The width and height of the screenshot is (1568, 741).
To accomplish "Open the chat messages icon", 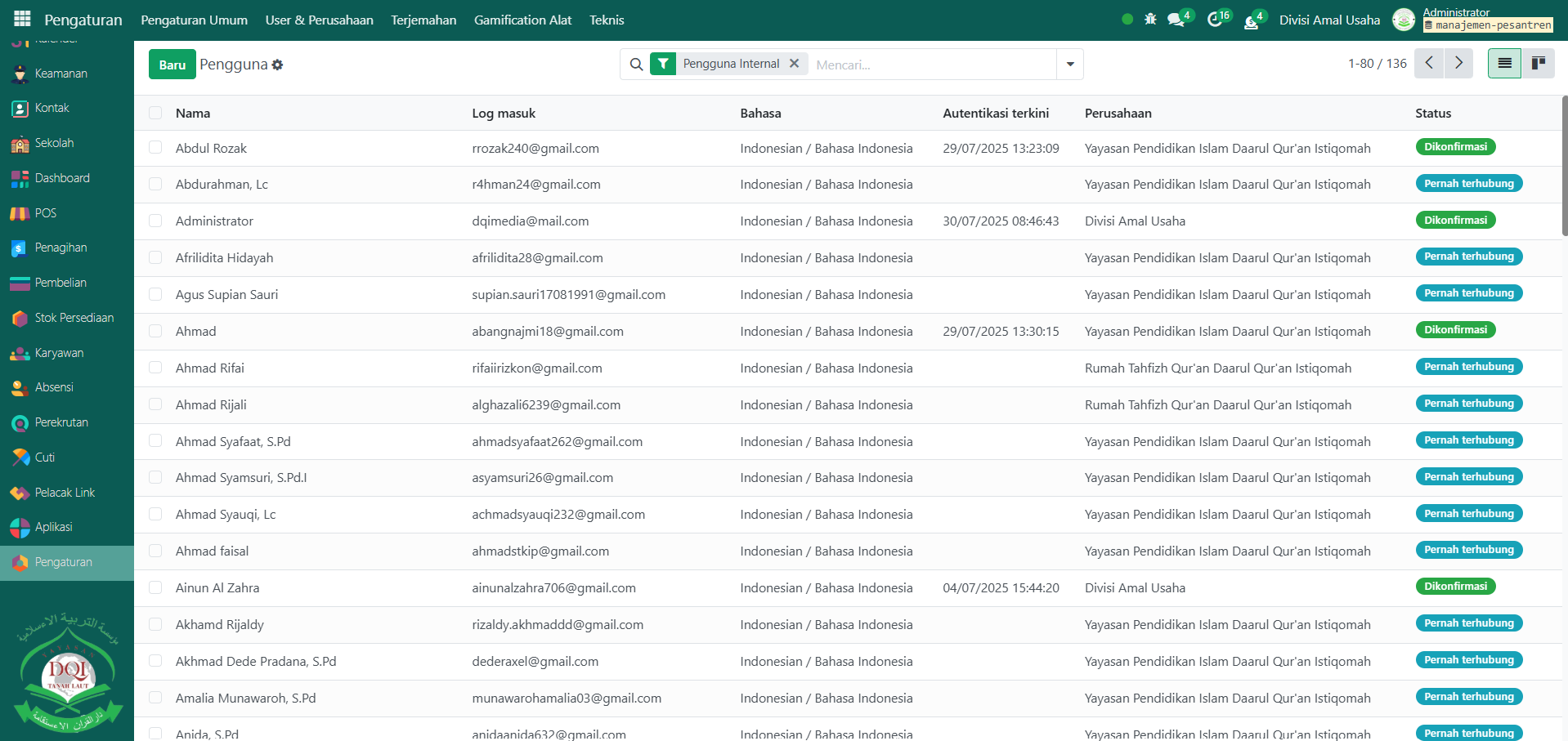I will (x=1176, y=20).
